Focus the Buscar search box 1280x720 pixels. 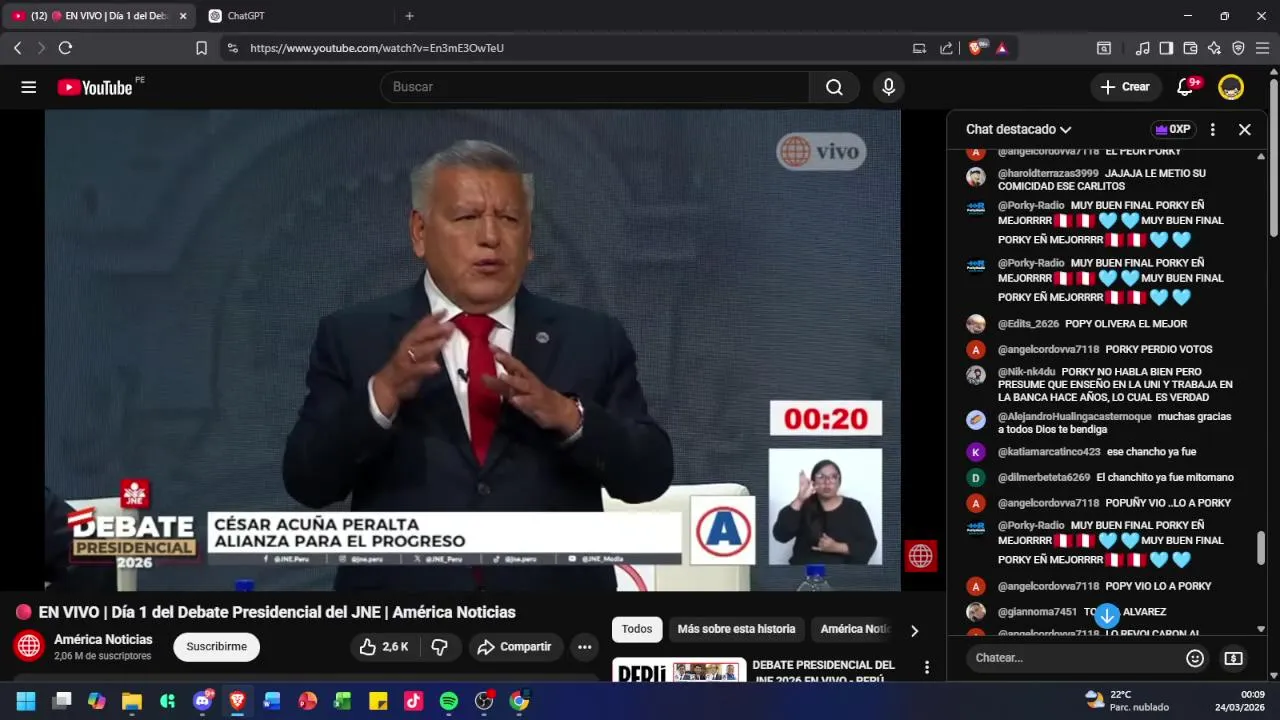(x=595, y=87)
